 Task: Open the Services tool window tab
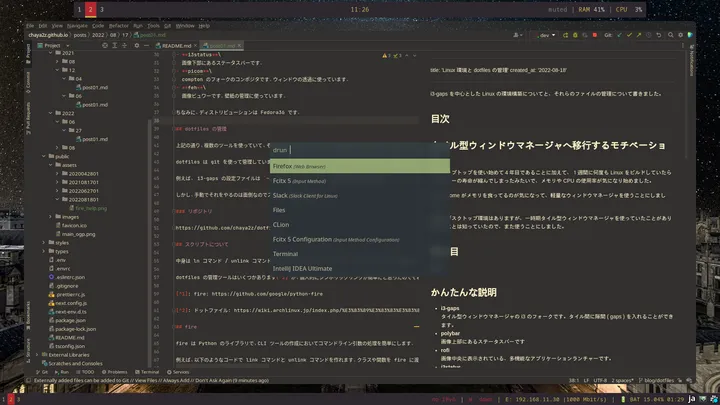[178, 372]
